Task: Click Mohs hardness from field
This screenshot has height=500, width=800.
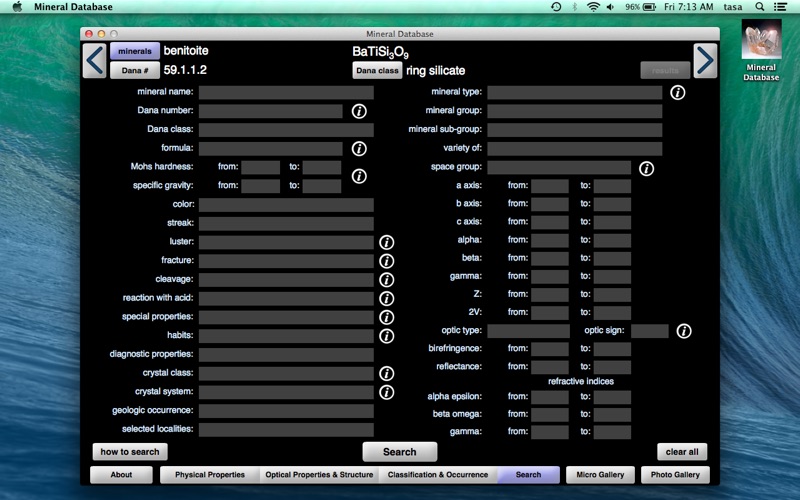Action: point(260,167)
